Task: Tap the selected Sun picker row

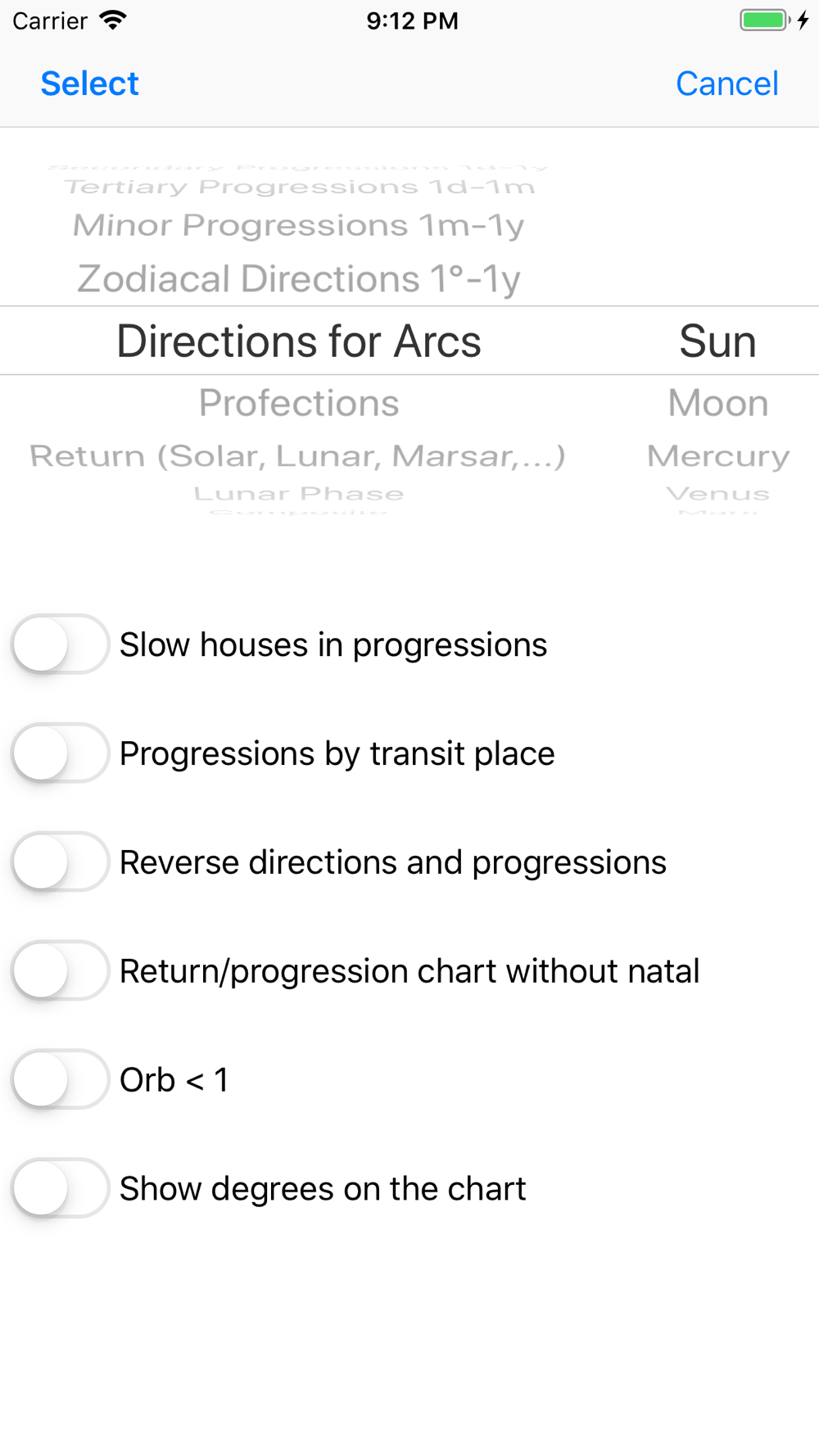Action: [x=718, y=341]
